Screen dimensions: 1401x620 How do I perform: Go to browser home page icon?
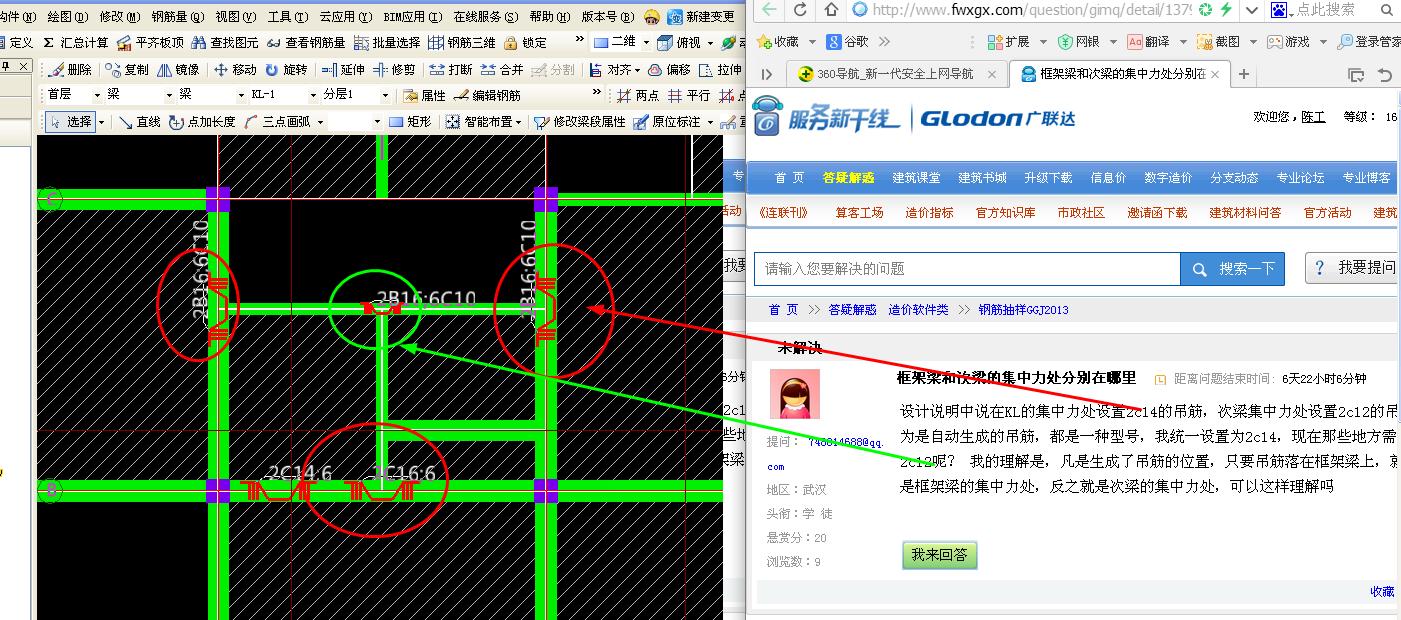tap(832, 10)
